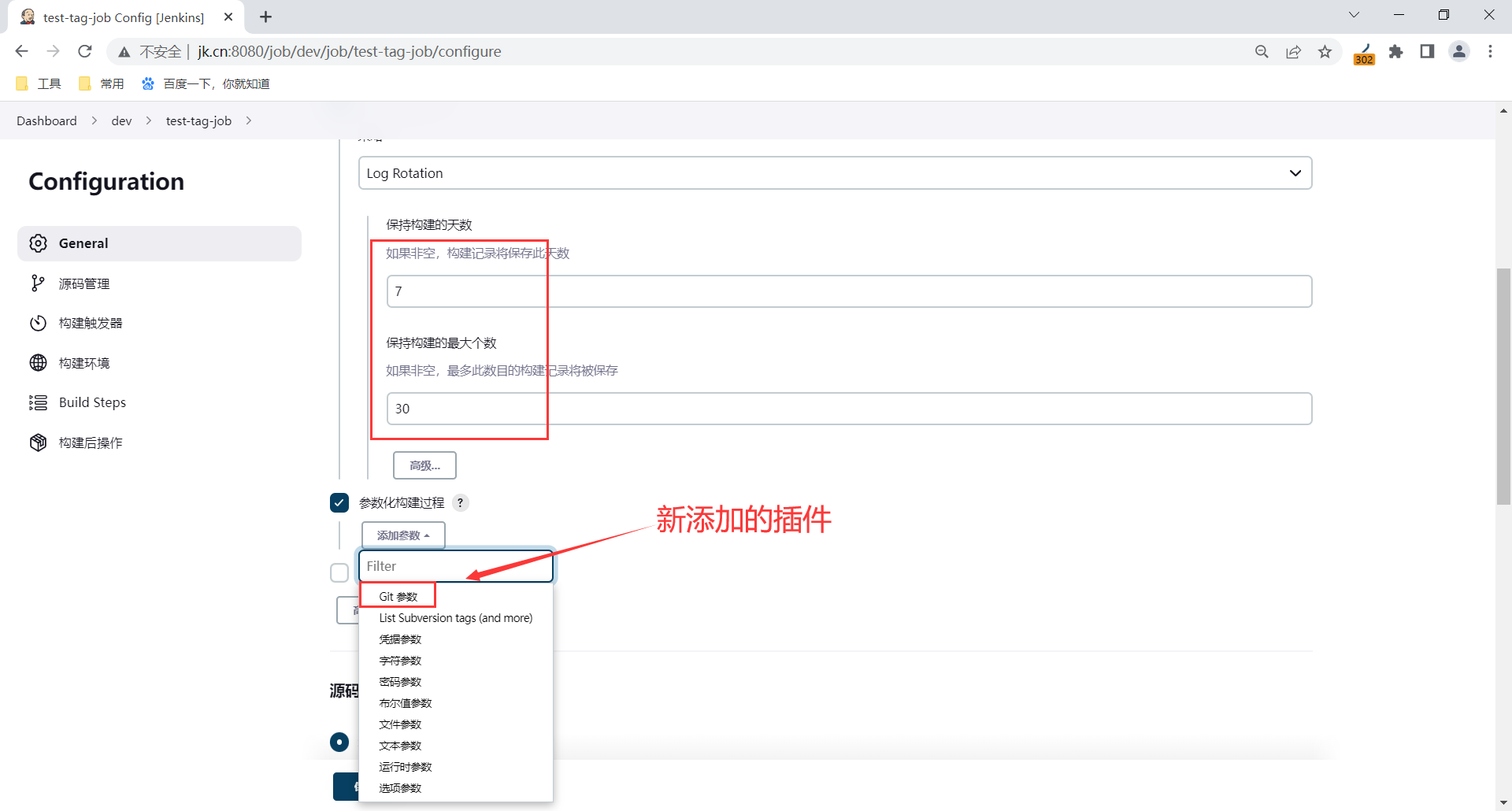The image size is (1512, 811).
Task: Select 布尔值参数 parameter type
Action: click(406, 703)
